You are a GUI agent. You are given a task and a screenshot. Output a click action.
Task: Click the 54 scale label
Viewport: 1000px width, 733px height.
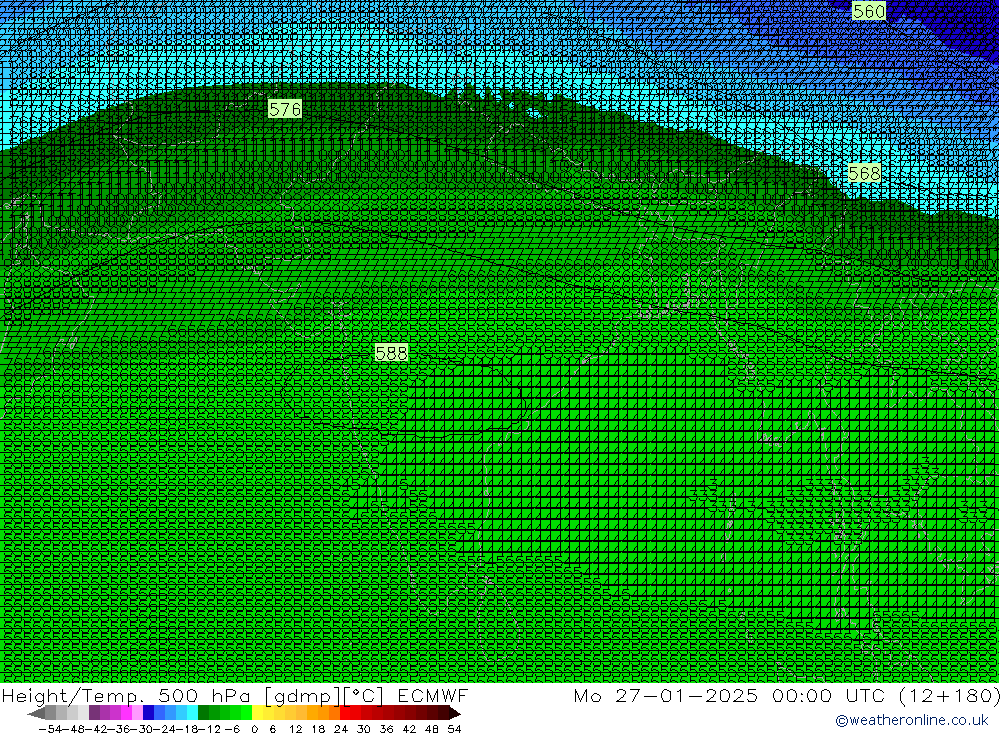coord(454,729)
